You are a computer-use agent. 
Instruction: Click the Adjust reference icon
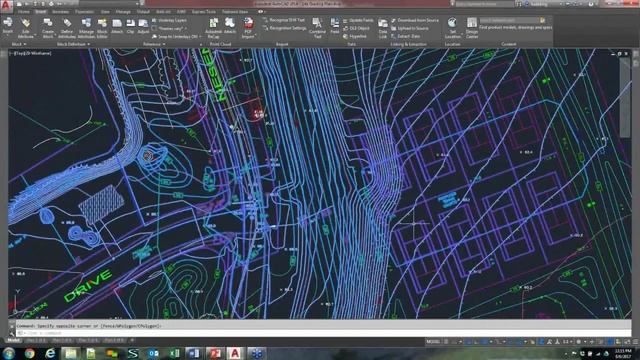tap(143, 24)
